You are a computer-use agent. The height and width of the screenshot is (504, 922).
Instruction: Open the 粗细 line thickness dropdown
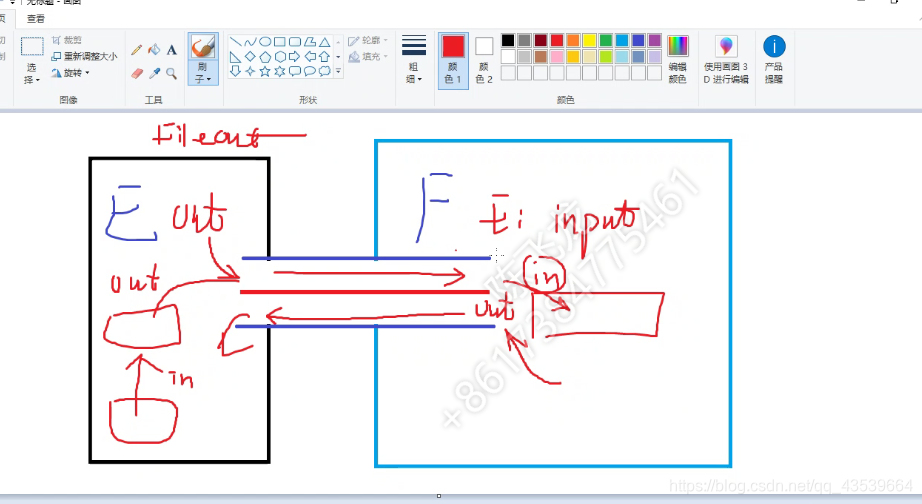click(414, 73)
